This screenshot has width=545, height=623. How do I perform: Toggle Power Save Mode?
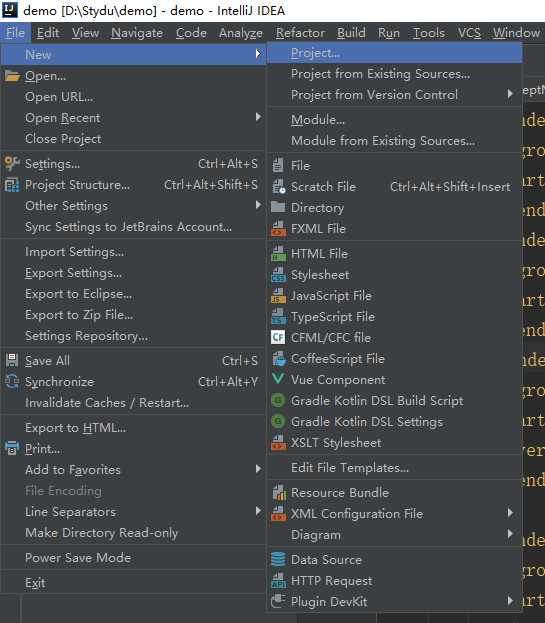click(x=133, y=557)
